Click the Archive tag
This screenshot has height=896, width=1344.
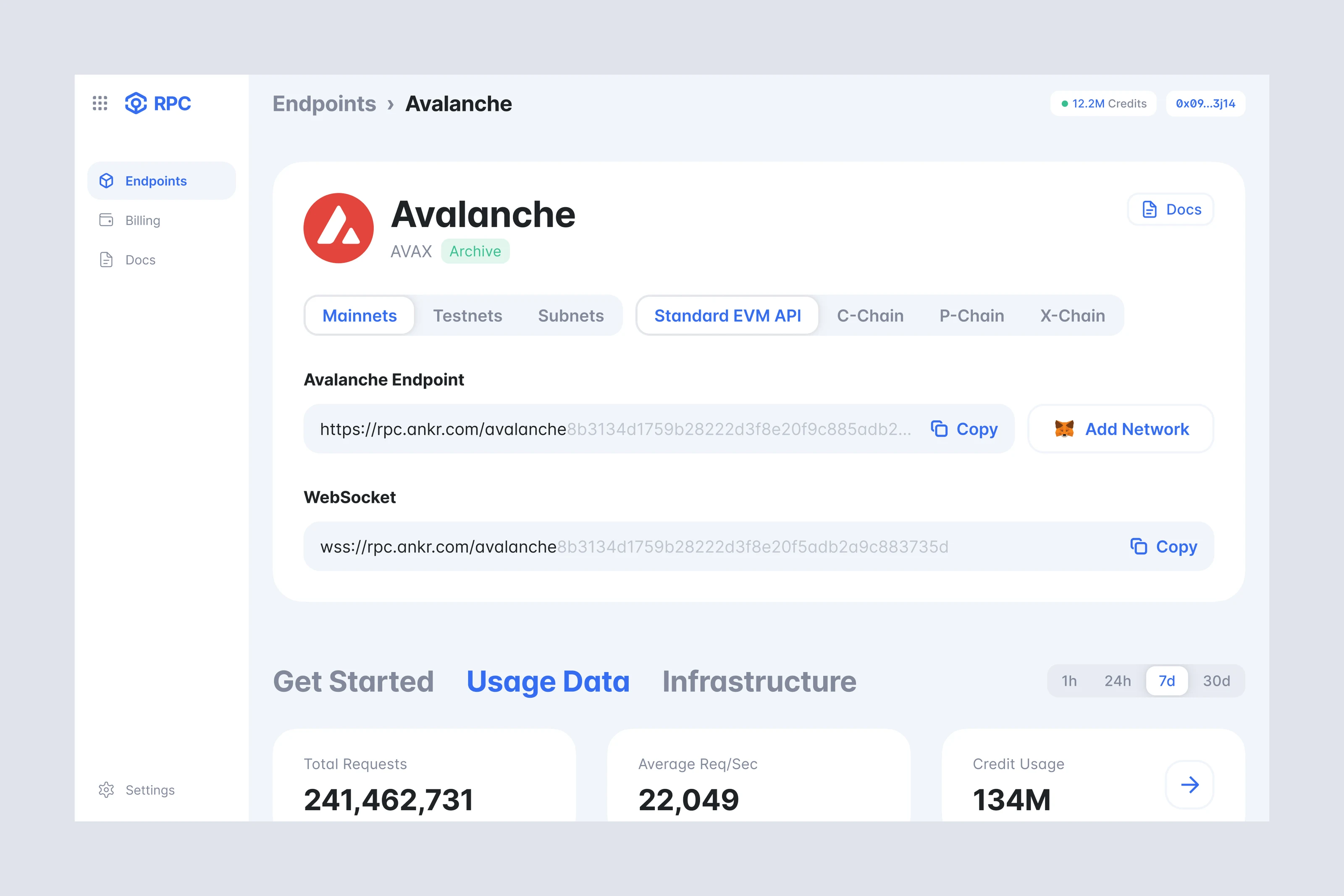[x=475, y=251]
